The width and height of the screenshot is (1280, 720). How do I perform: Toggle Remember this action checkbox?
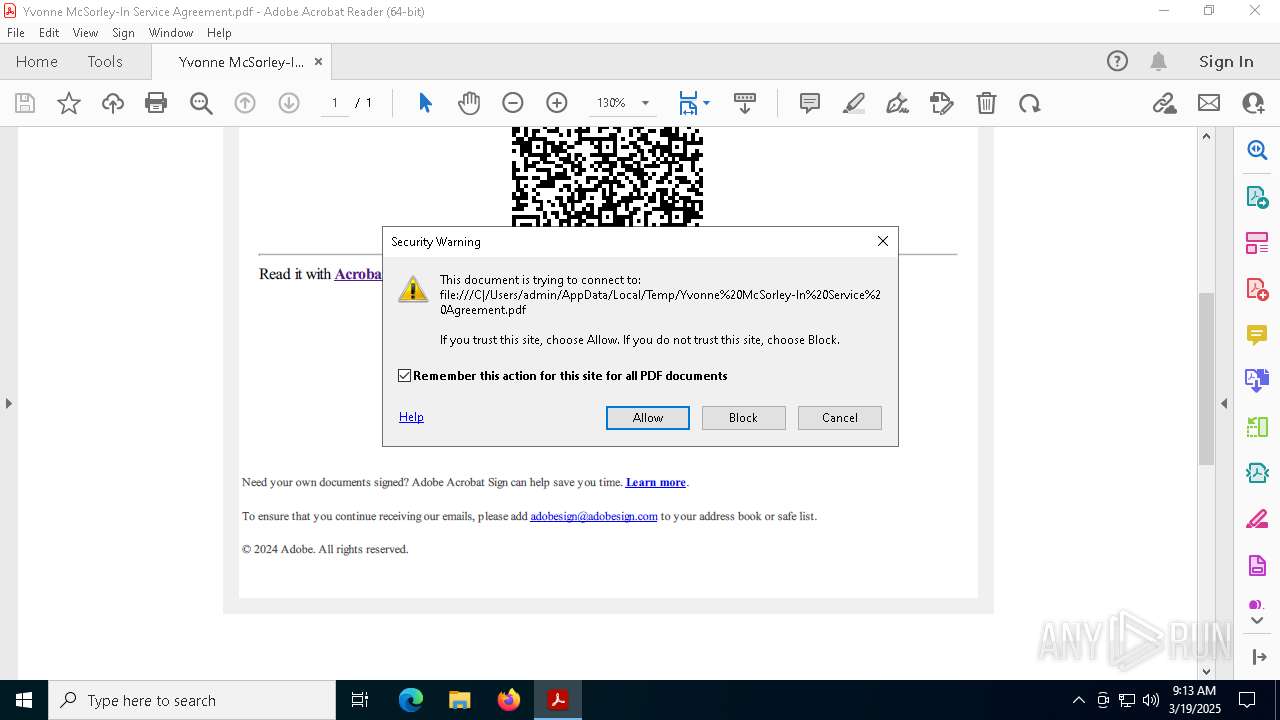405,376
